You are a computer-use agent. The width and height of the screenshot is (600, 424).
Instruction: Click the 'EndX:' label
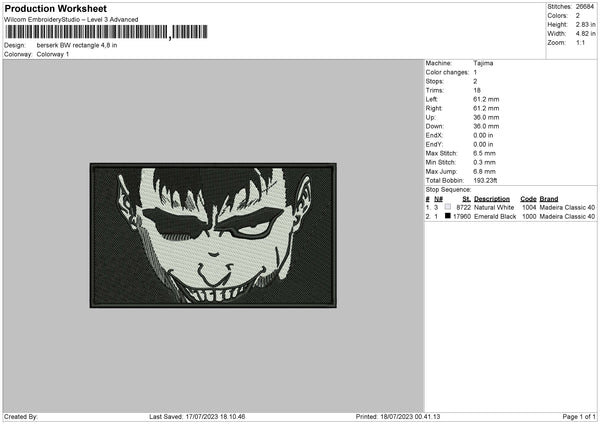click(x=434, y=135)
